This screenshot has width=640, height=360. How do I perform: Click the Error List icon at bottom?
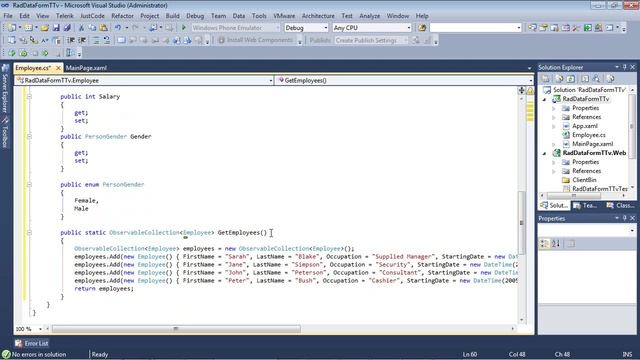tap(18, 343)
